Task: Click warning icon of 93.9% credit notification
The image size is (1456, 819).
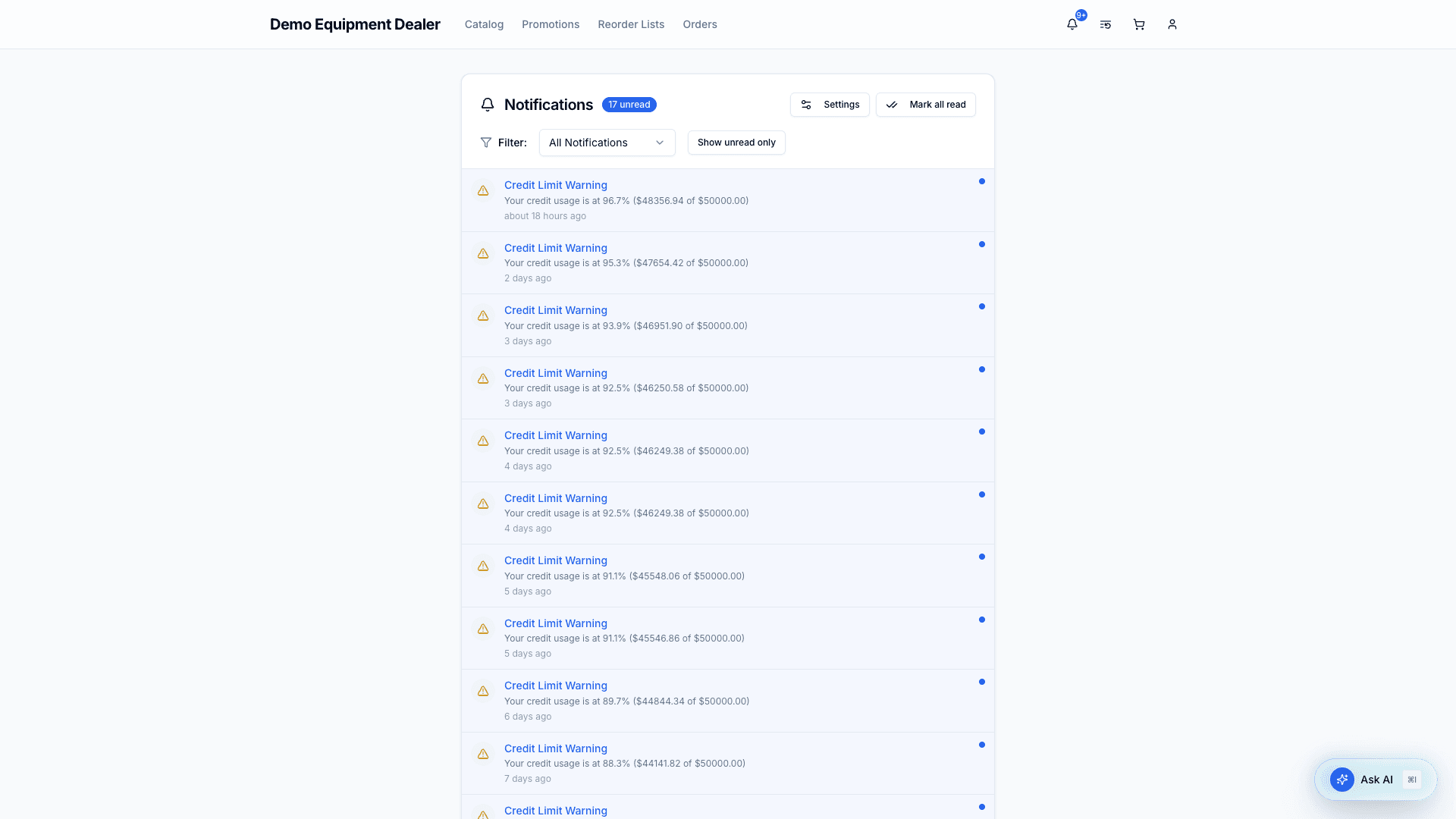Action: [483, 316]
